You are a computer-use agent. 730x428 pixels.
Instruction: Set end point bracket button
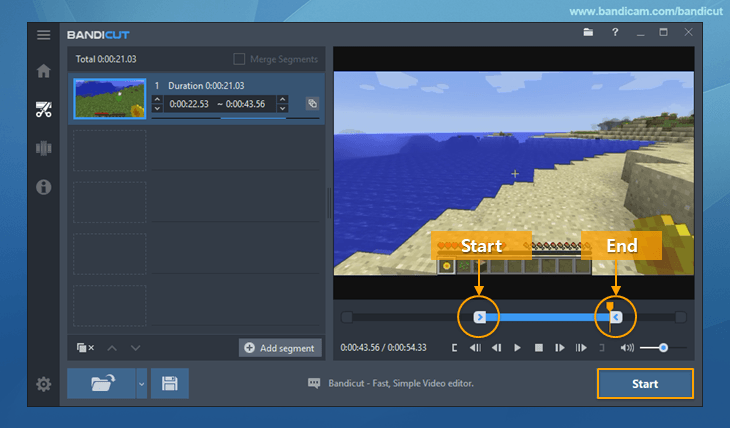click(602, 348)
